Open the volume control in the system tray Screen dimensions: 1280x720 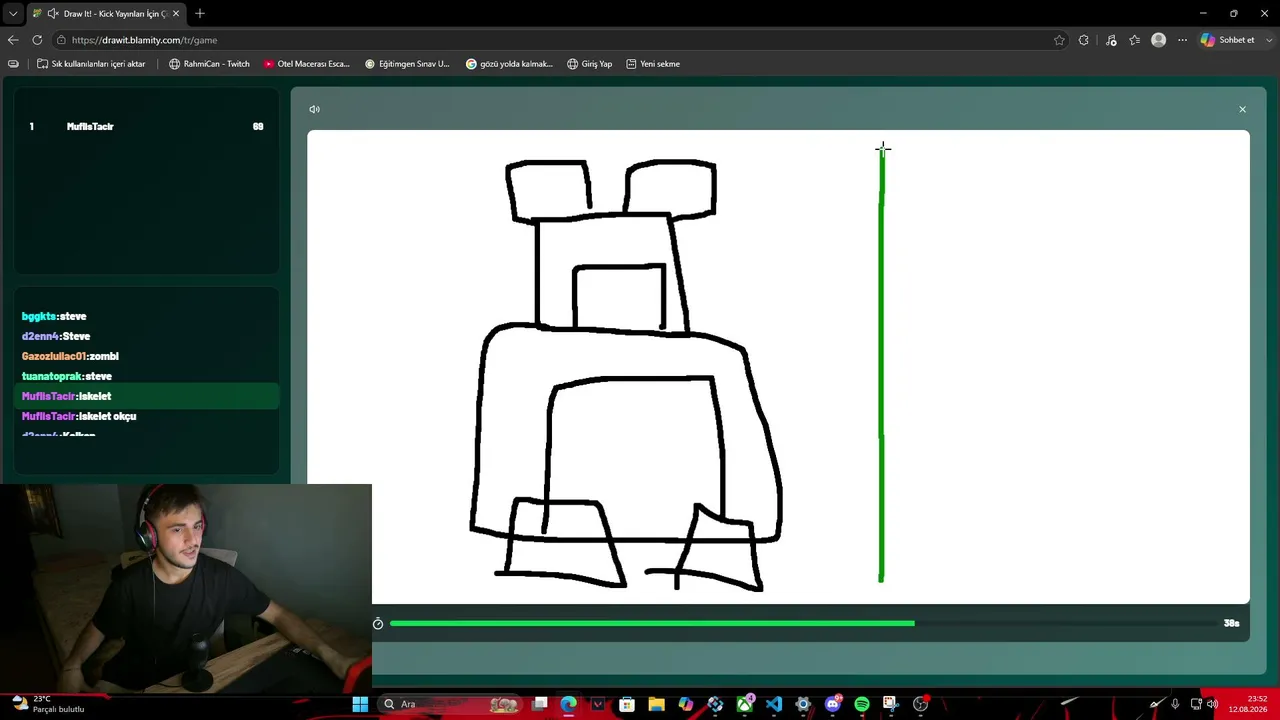1212,704
